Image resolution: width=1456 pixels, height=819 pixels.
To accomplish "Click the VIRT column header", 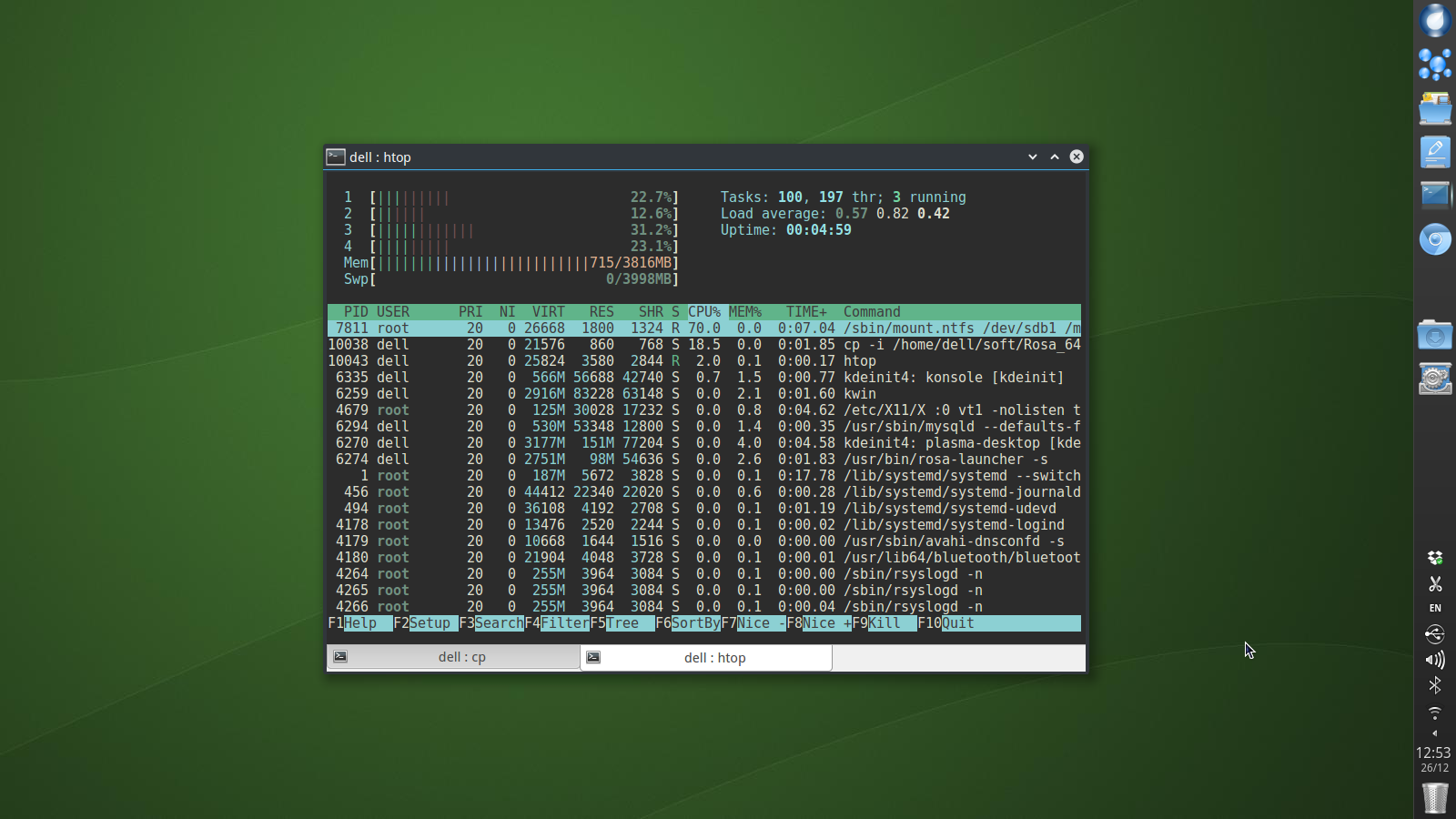I will click(x=549, y=312).
